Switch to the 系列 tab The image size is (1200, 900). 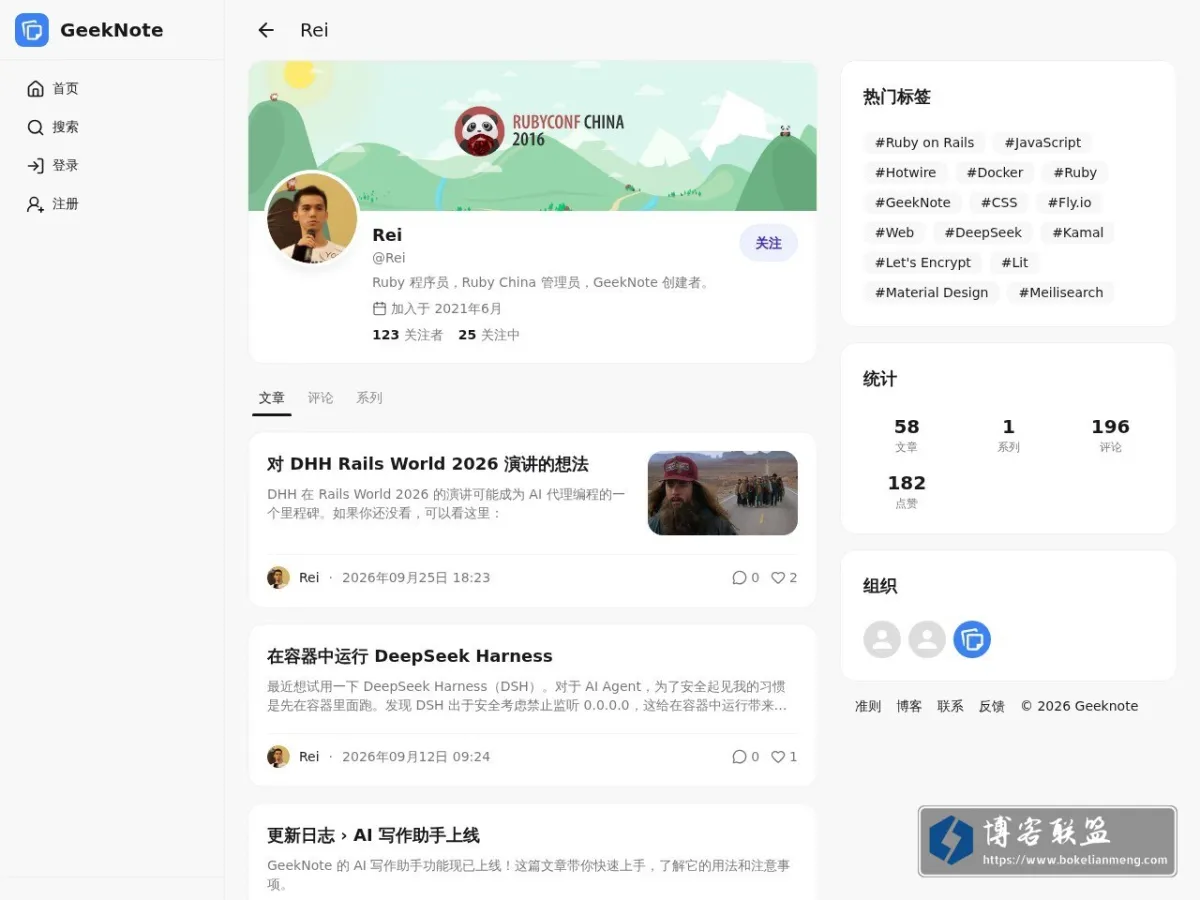[369, 398]
